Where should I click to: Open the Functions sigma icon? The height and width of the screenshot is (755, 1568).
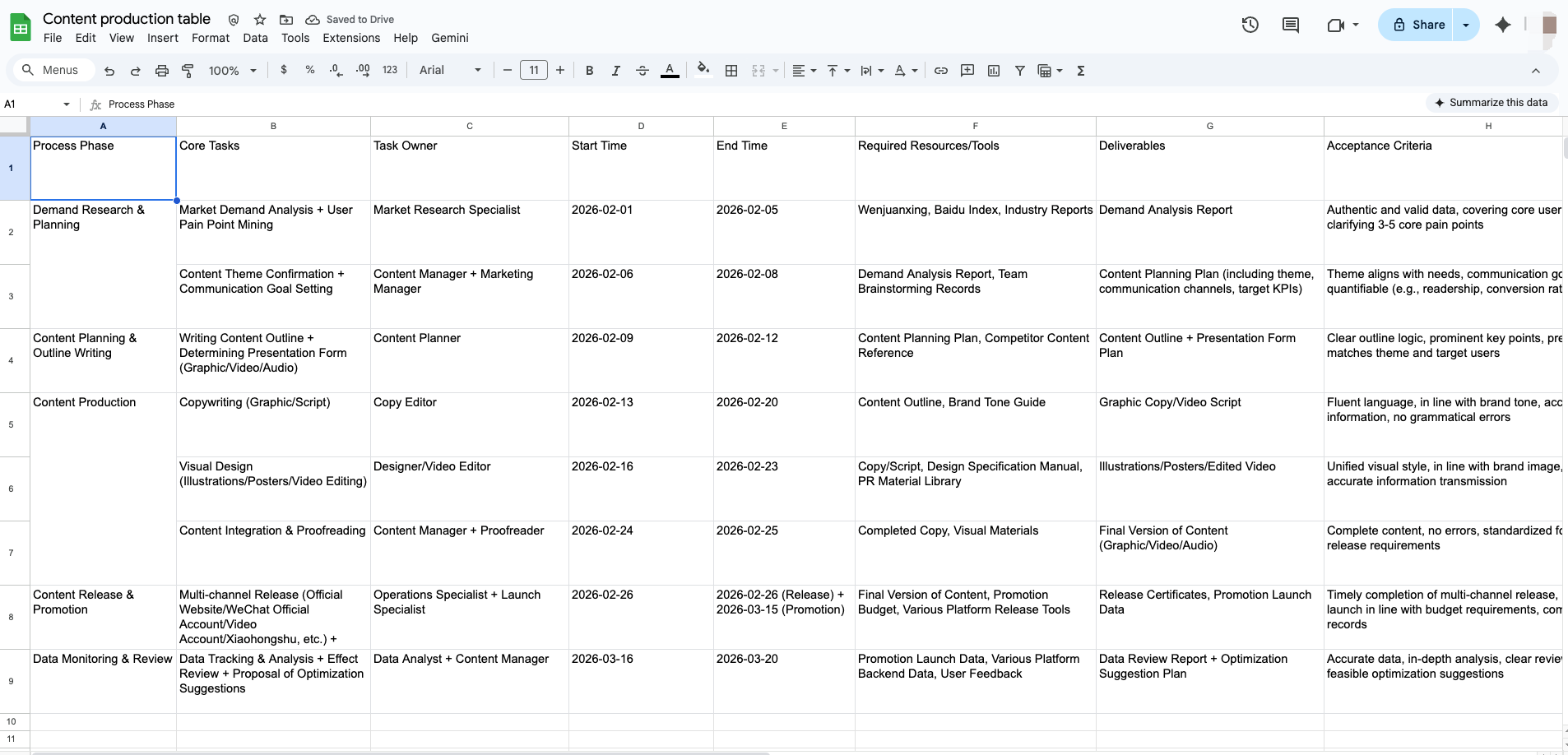pyautogui.click(x=1081, y=71)
